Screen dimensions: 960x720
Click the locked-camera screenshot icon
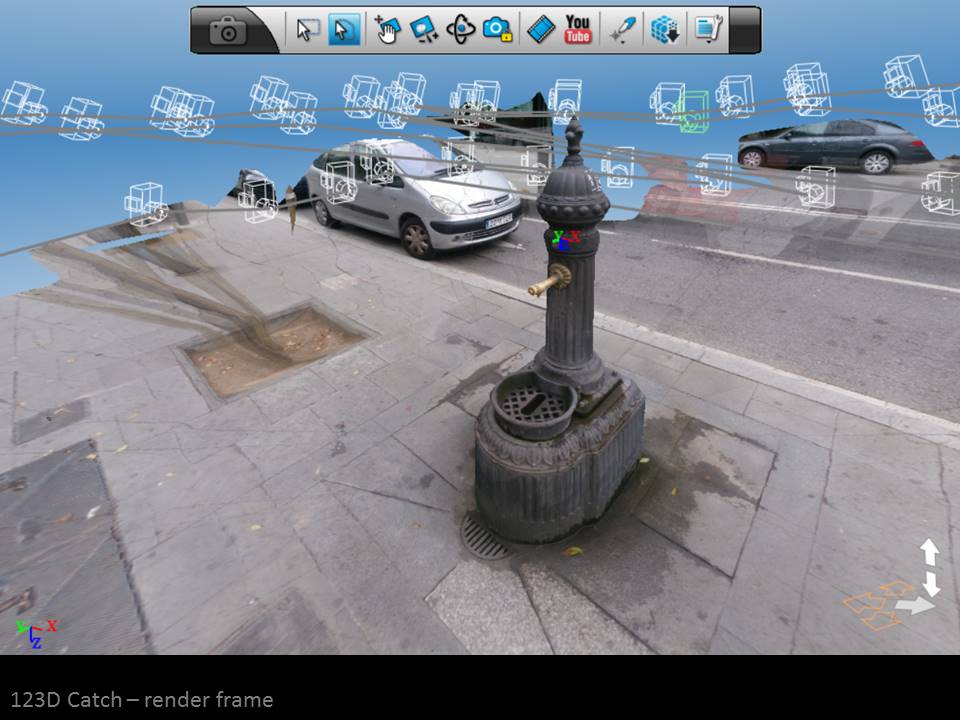(495, 31)
